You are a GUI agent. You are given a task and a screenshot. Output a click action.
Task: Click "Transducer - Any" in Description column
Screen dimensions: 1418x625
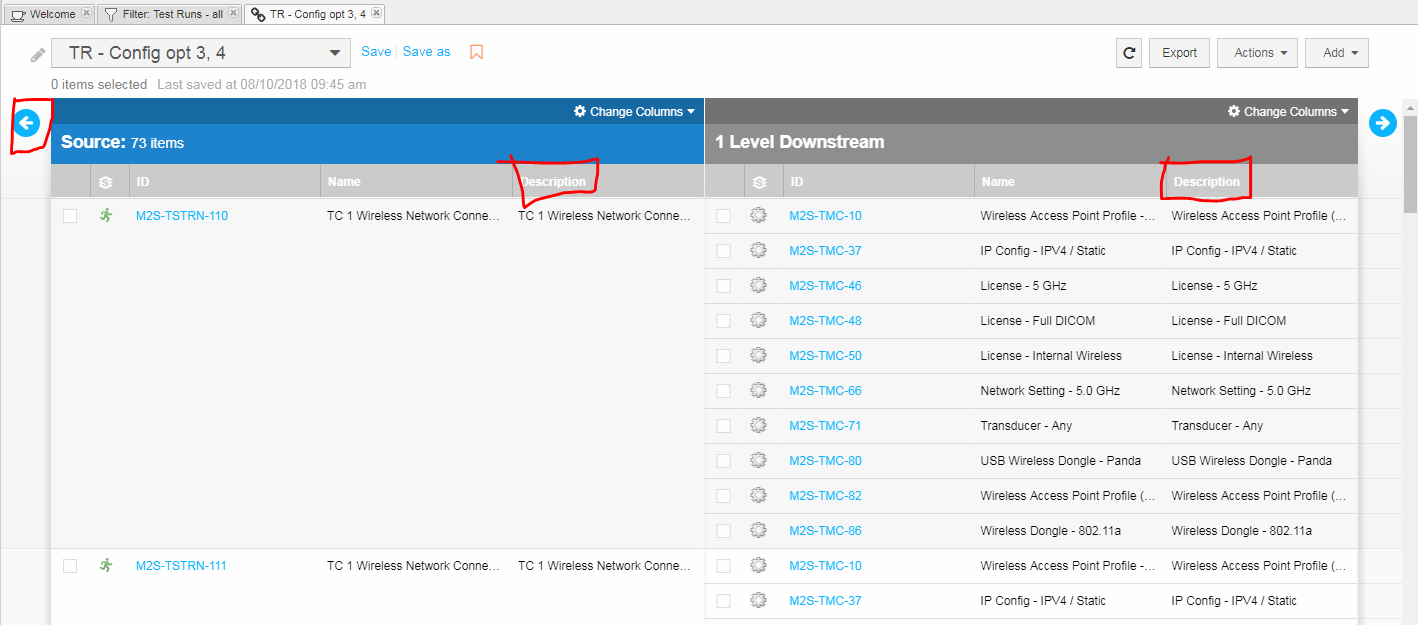1217,425
